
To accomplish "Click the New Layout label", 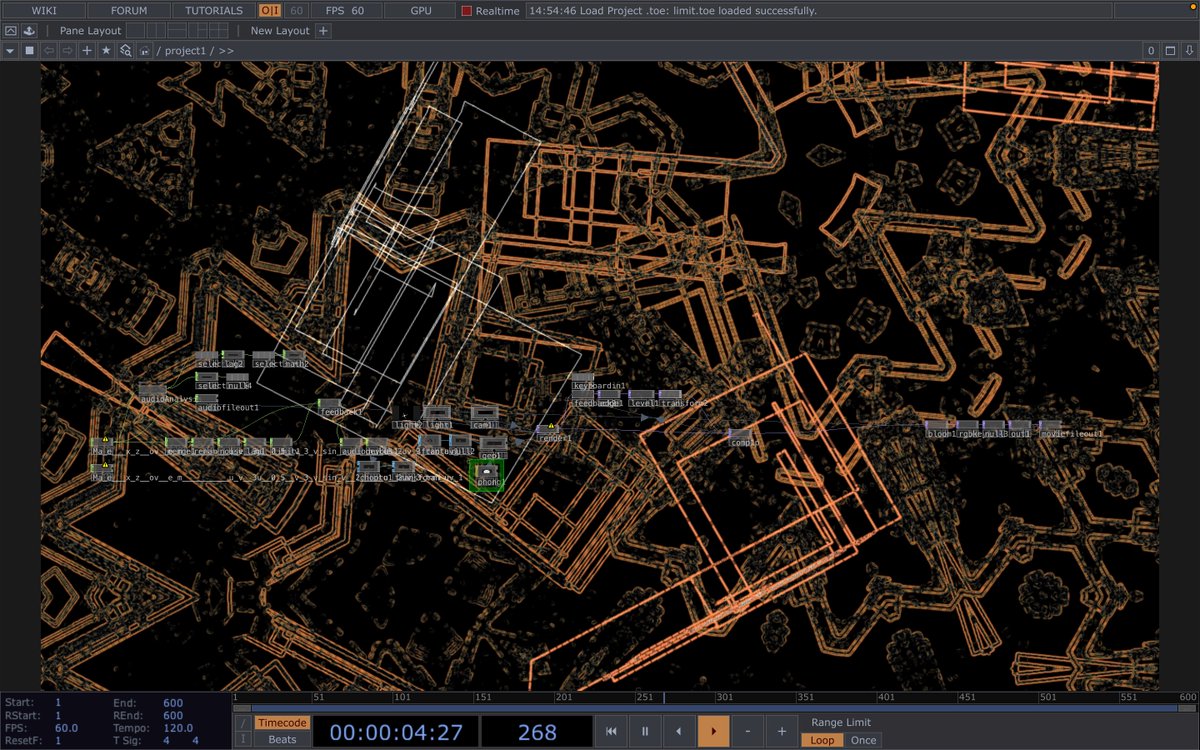I will pyautogui.click(x=280, y=31).
